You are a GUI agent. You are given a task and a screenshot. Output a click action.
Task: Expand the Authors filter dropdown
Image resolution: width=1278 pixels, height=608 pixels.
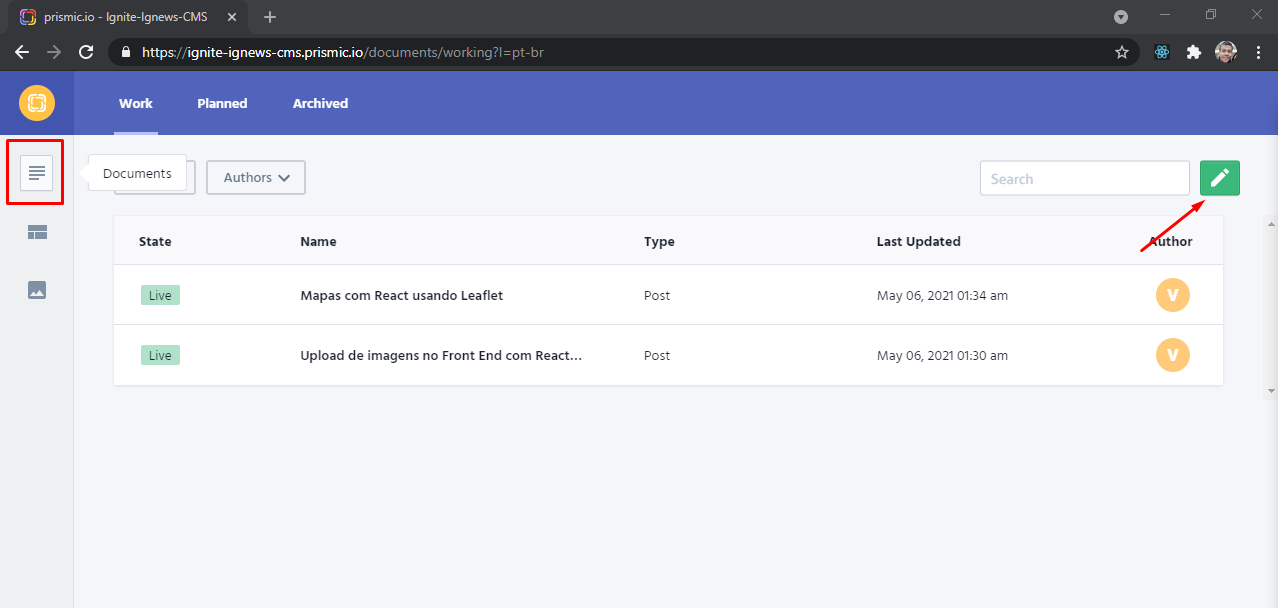point(256,178)
